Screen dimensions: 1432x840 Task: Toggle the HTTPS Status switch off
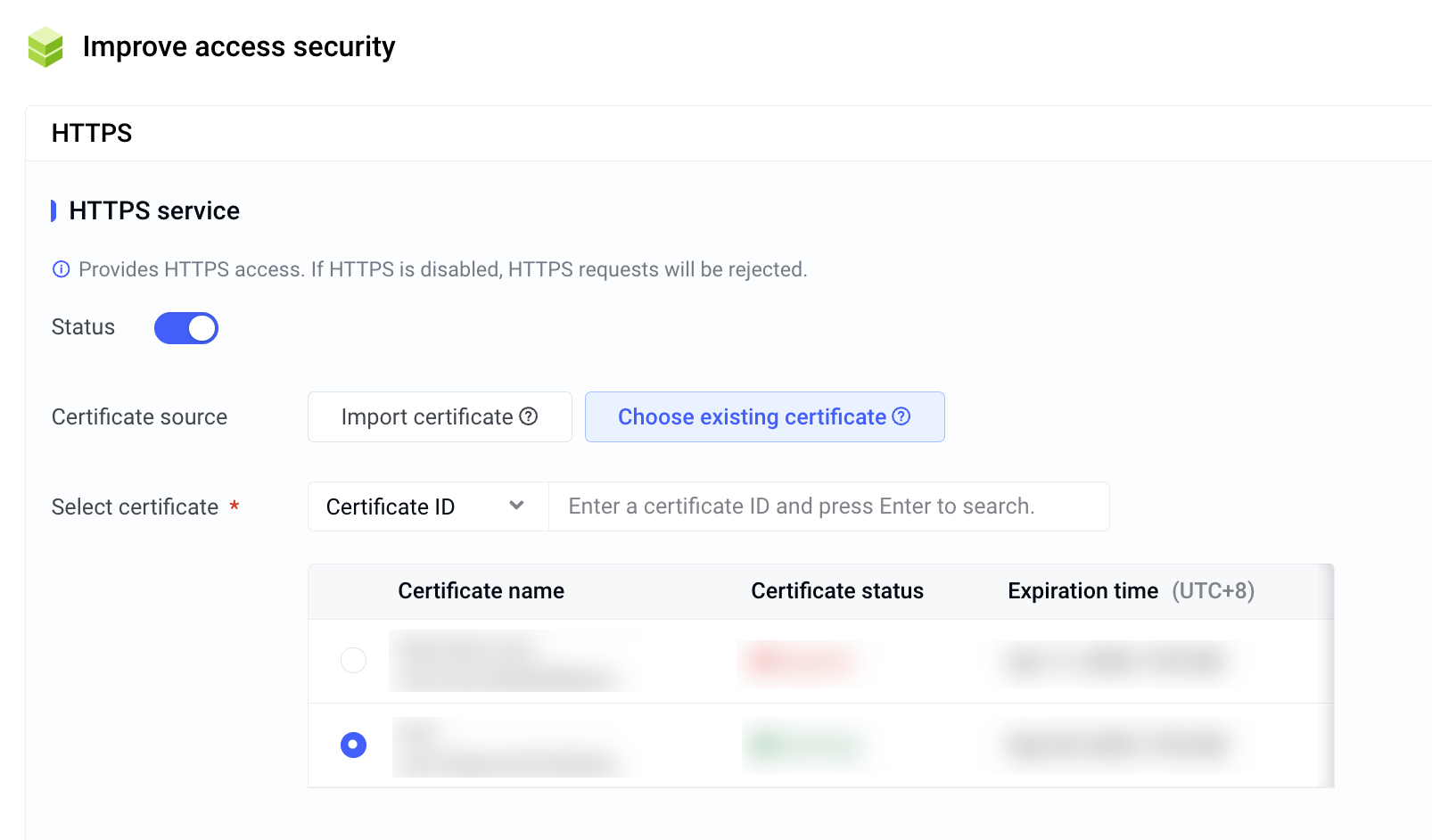pyautogui.click(x=186, y=328)
